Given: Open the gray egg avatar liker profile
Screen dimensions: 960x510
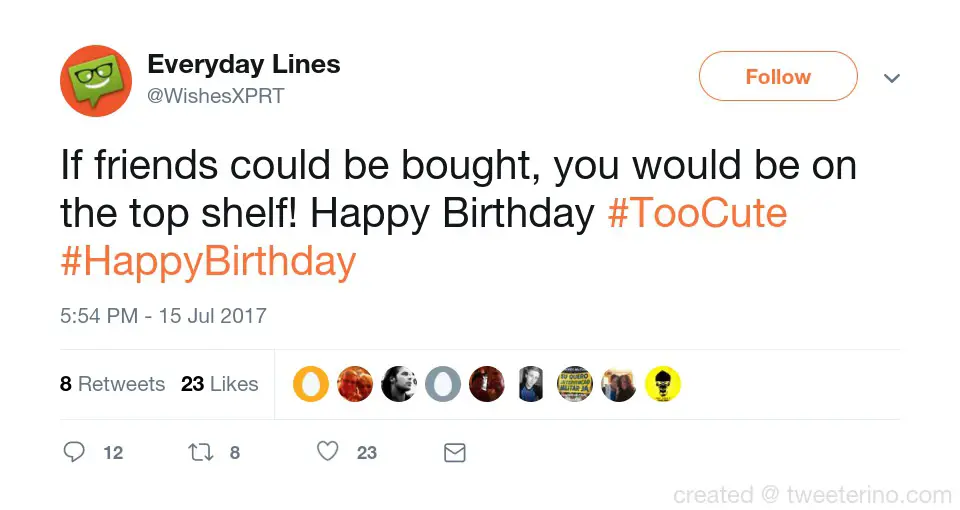Looking at the screenshot, I should click(x=443, y=384).
